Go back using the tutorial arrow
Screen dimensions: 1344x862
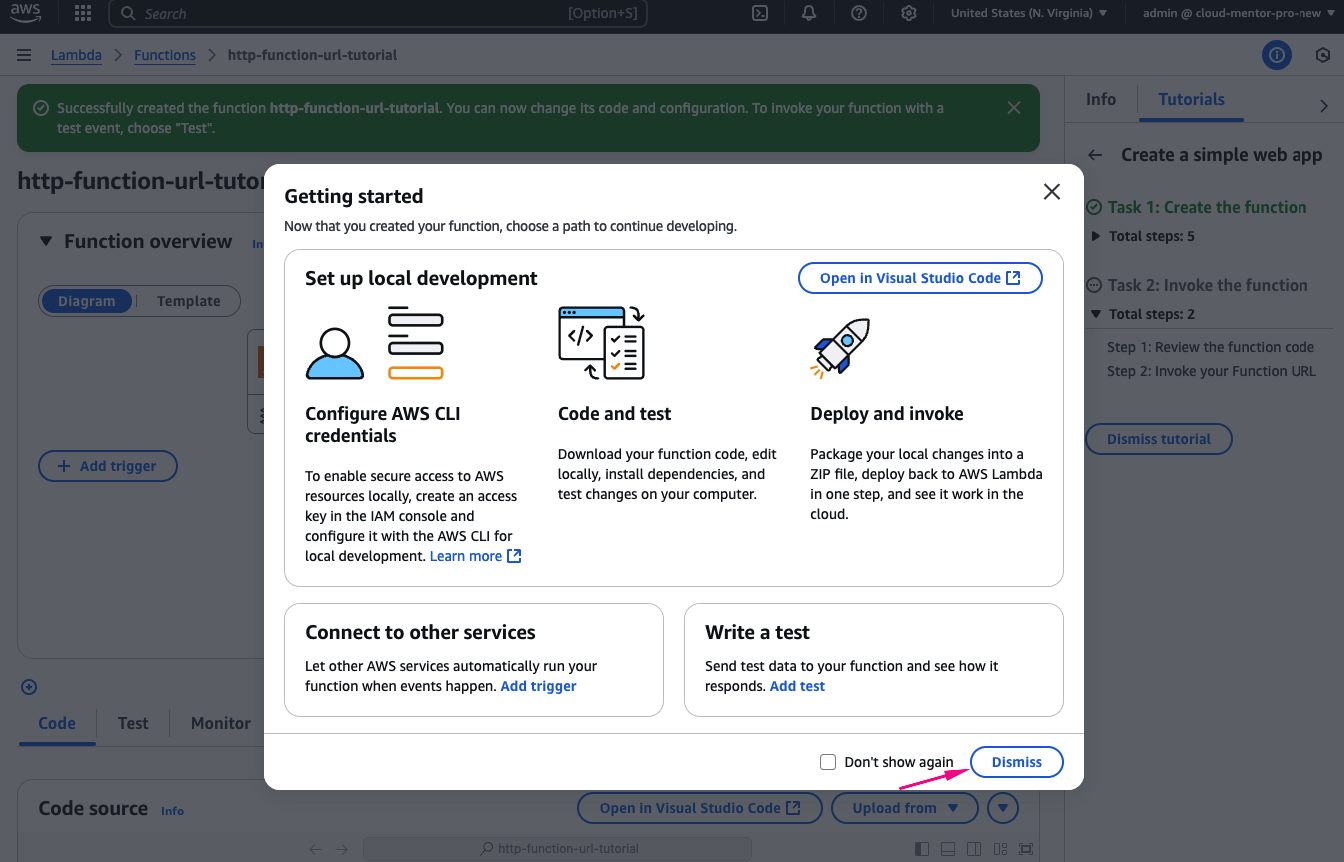pos(1095,156)
